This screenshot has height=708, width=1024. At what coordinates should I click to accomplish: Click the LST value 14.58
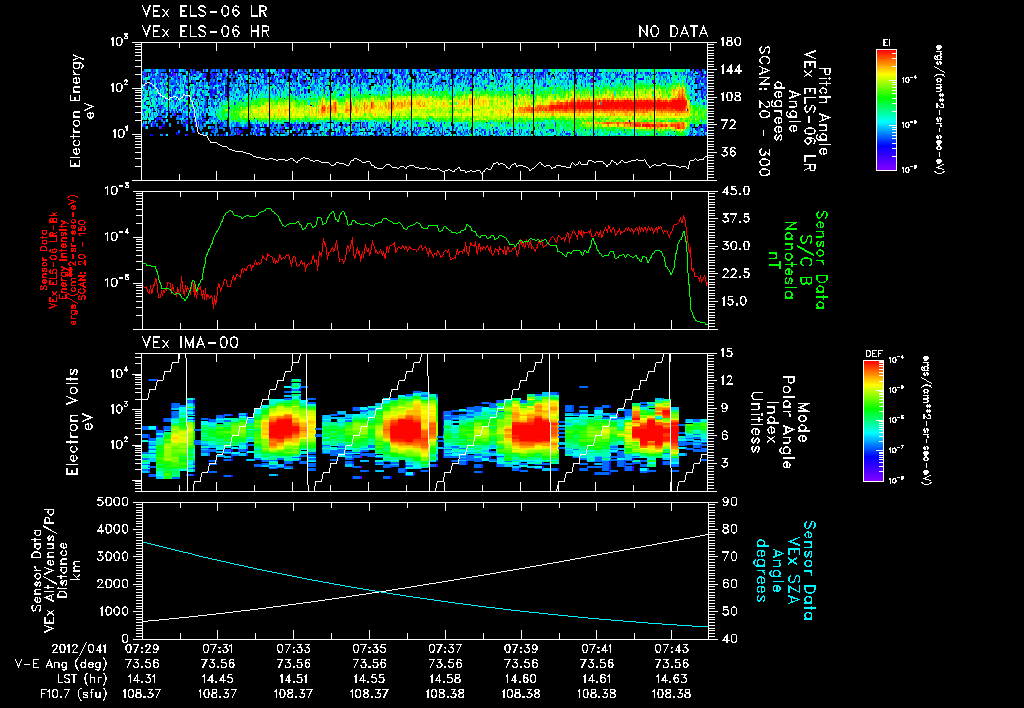coord(445,679)
